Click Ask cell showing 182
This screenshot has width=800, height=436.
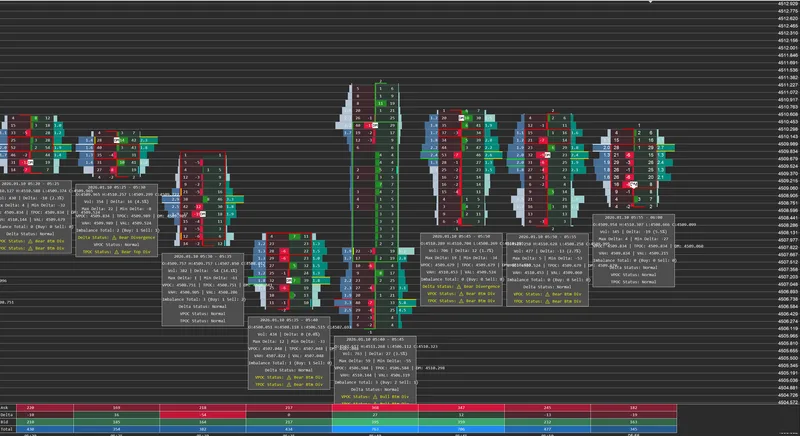pos(634,407)
